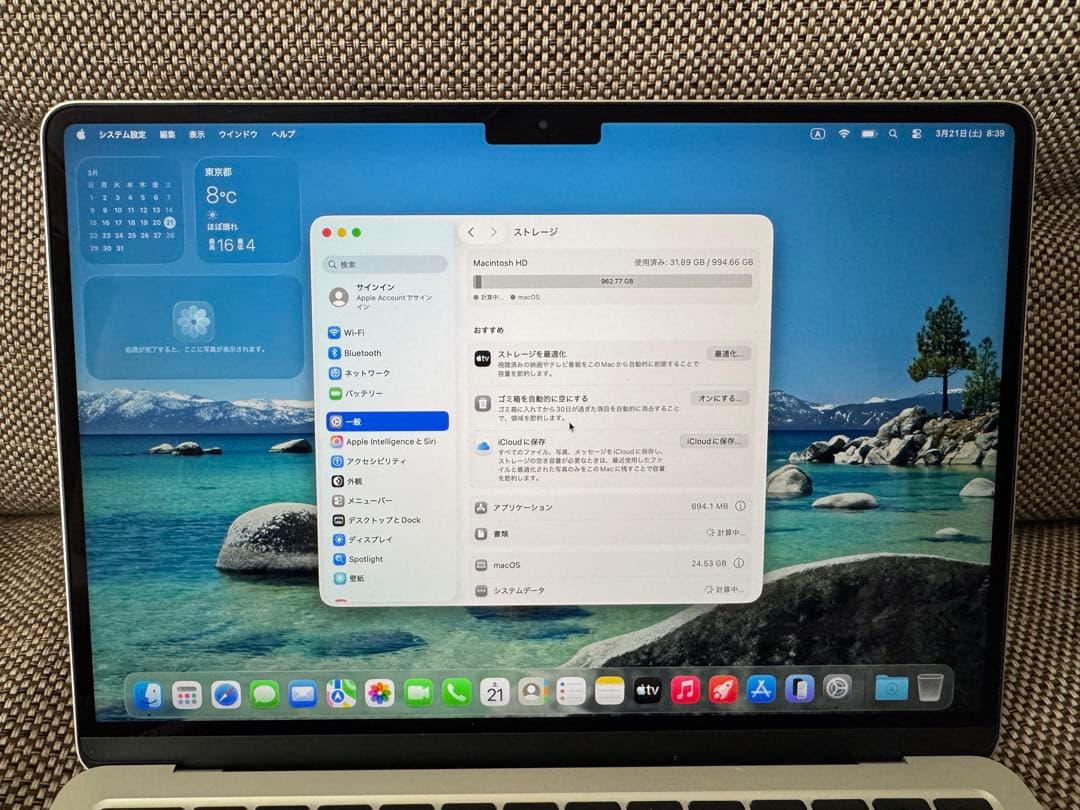Launch FaceTime from the Dock
1080x810 pixels.
click(x=418, y=693)
